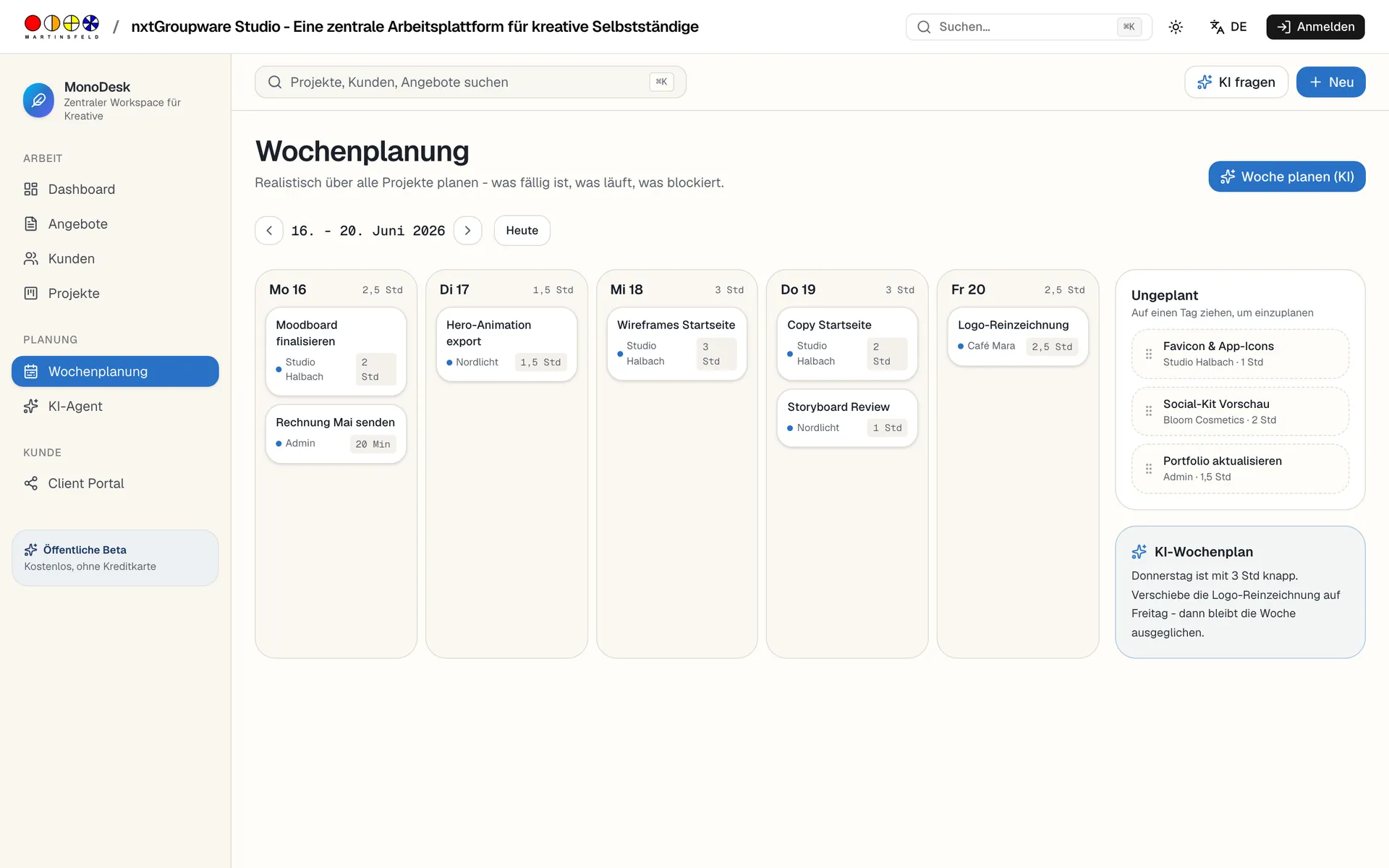Select the Favicon & App-Icons unplanned item
This screenshot has height=868, width=1389.
[1240, 354]
